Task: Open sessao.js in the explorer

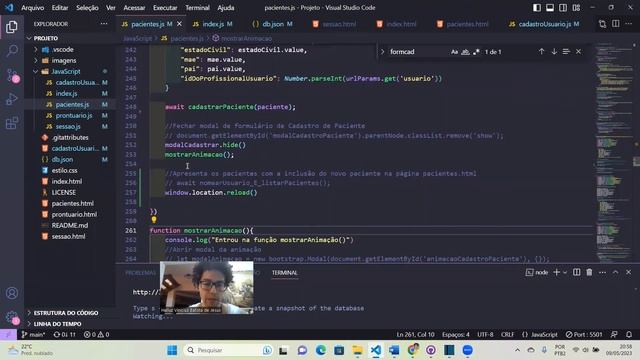Action: [69, 127]
